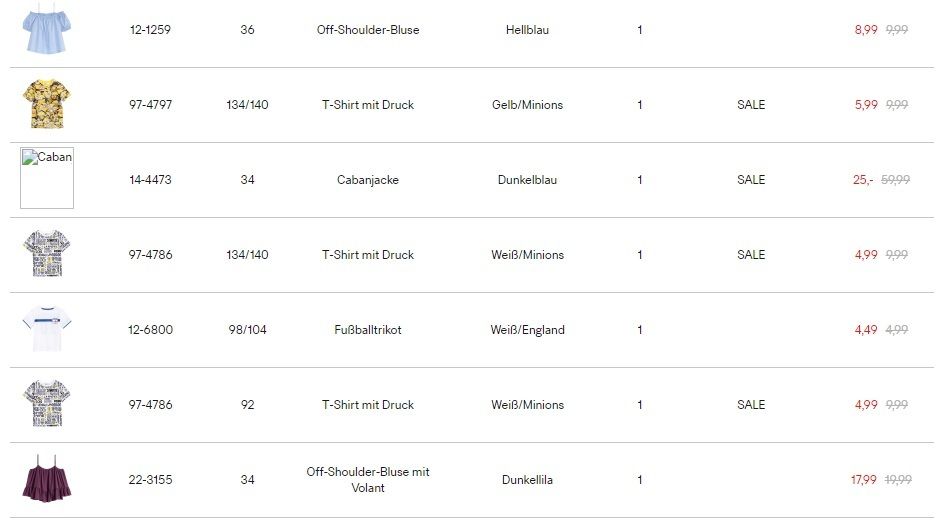Viewport: 941px width, 527px height.
Task: Click the Weiß/England color text
Action: [x=528, y=330]
